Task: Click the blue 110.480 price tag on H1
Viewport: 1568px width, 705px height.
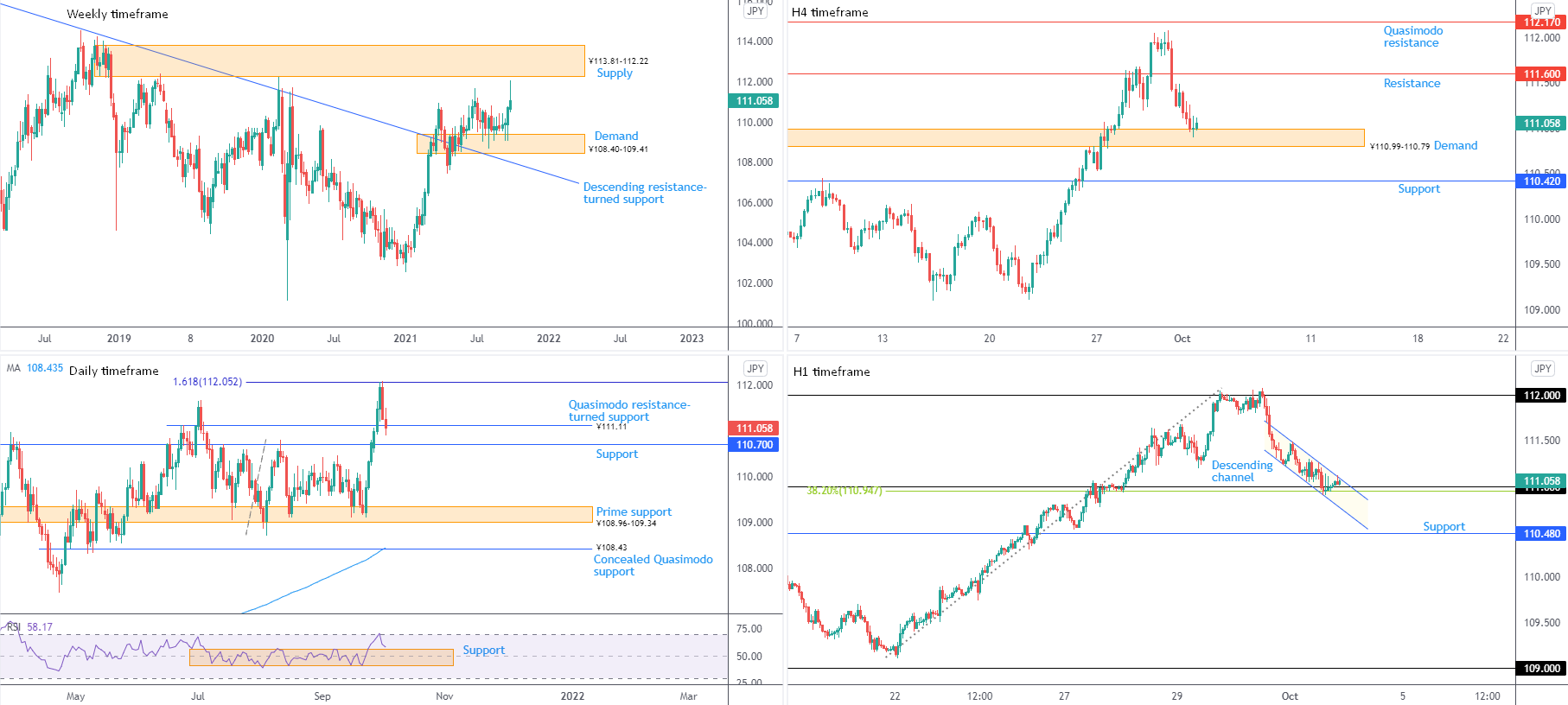Action: click(1542, 534)
